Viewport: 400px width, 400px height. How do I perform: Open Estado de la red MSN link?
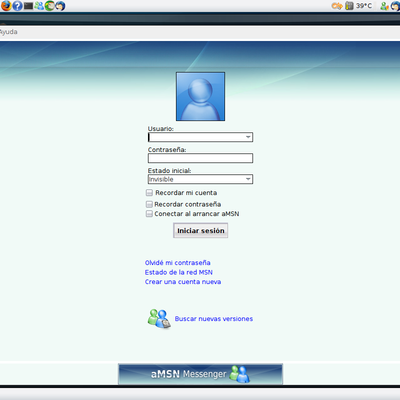179,272
